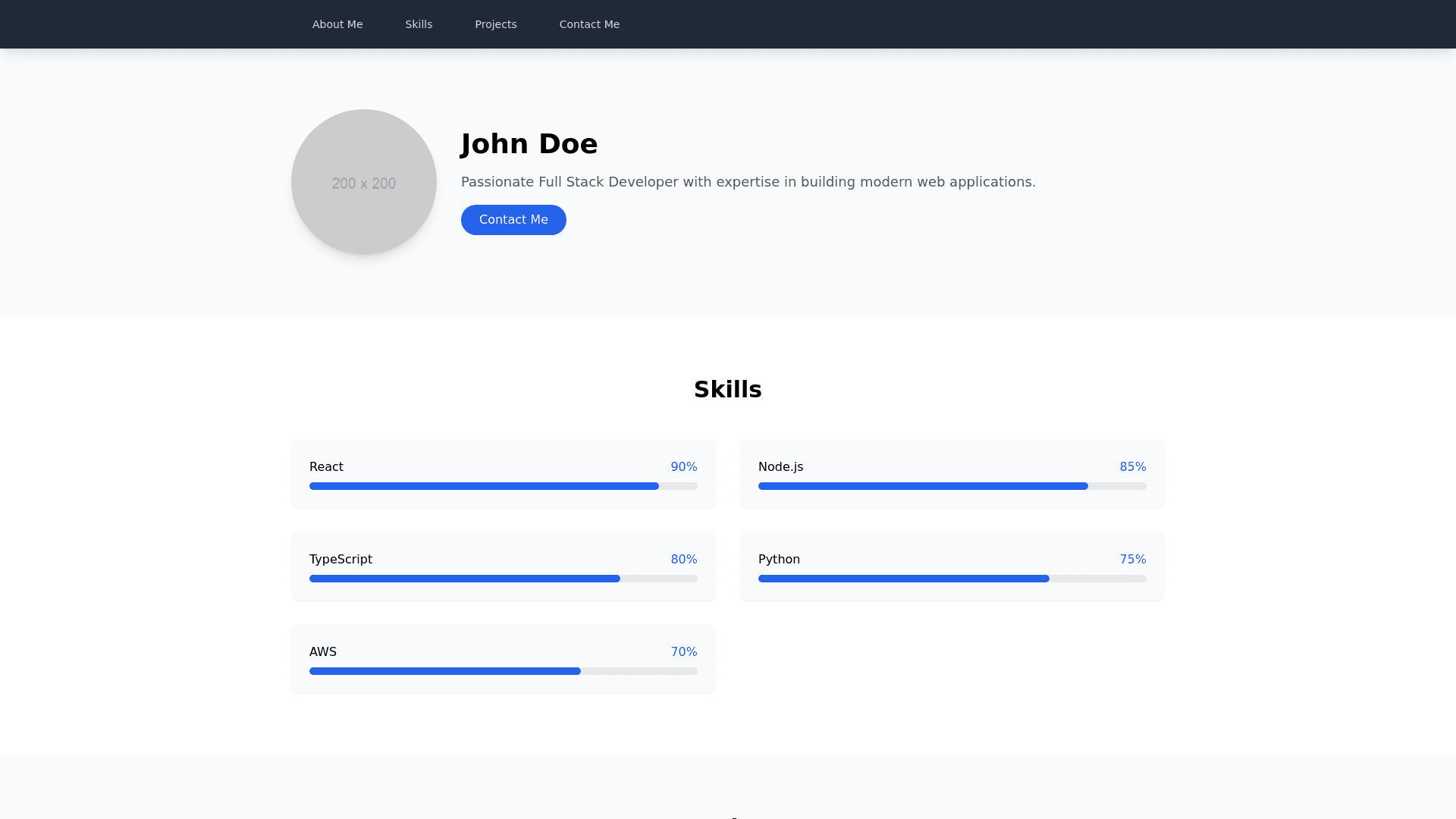Go to Skills in navigation bar
The height and width of the screenshot is (819, 1456).
(419, 24)
